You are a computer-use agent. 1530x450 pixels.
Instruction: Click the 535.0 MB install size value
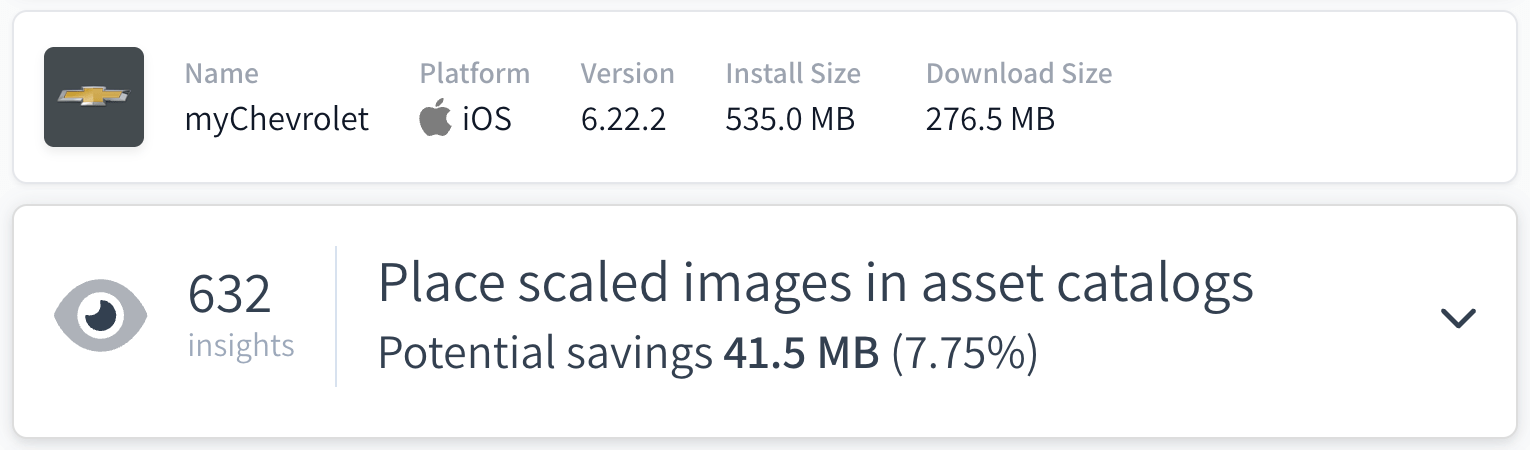pyautogui.click(x=790, y=120)
